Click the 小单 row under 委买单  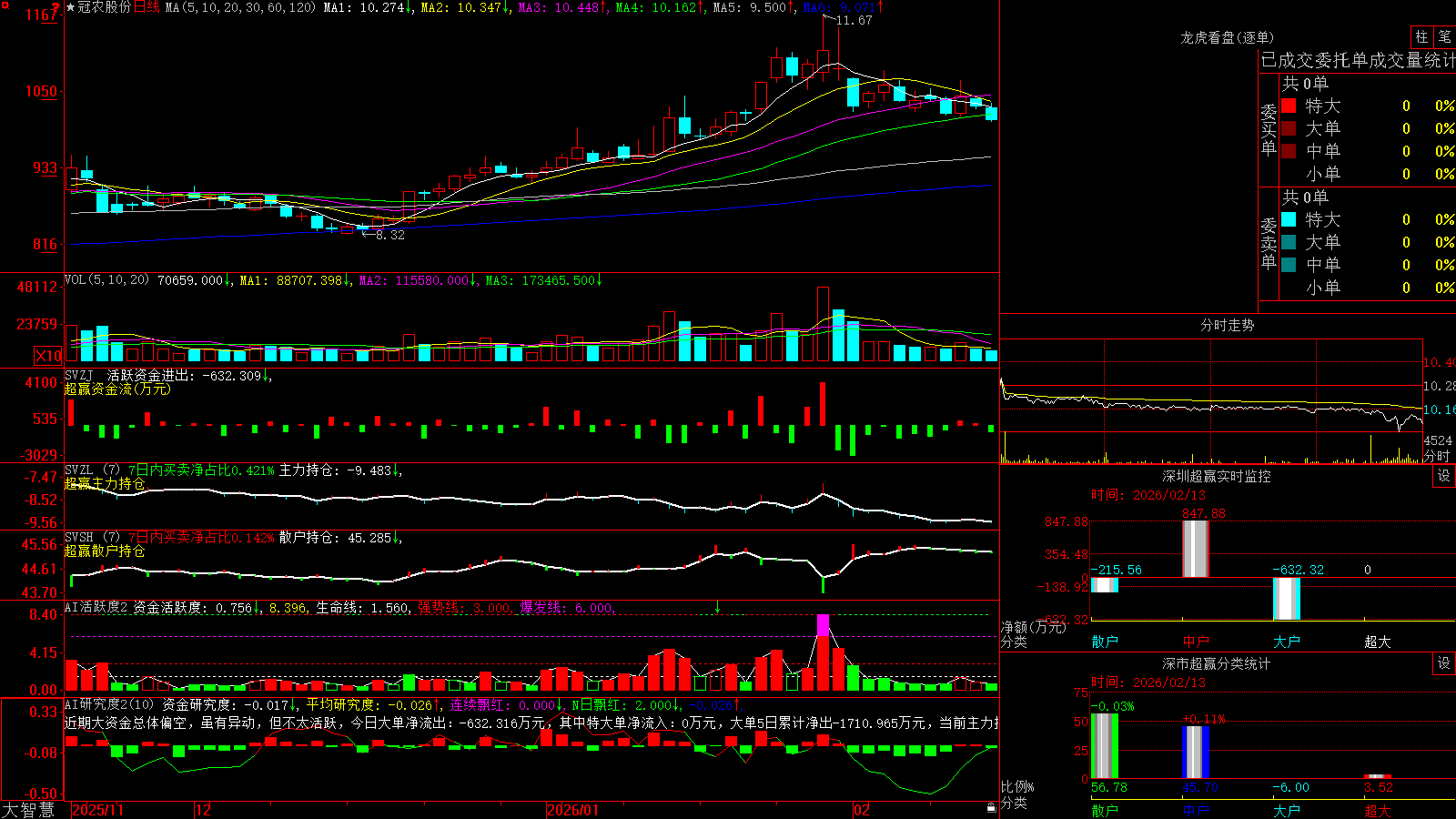point(1368,174)
